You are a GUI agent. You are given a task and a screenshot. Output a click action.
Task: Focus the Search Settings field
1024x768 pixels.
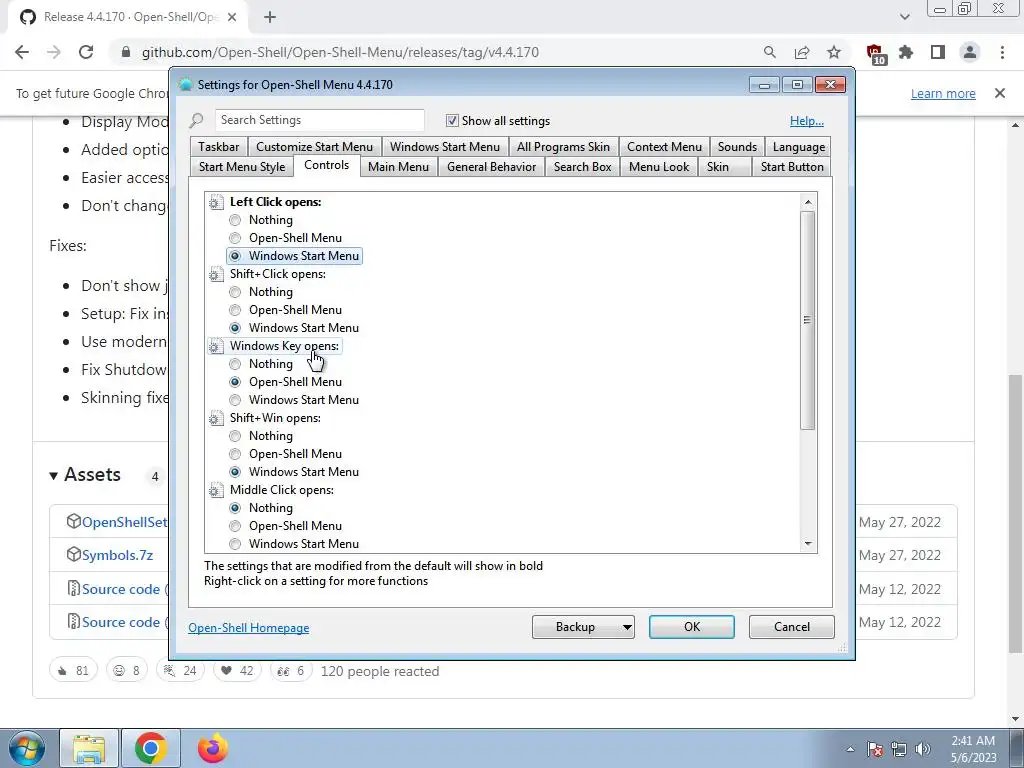(x=319, y=120)
